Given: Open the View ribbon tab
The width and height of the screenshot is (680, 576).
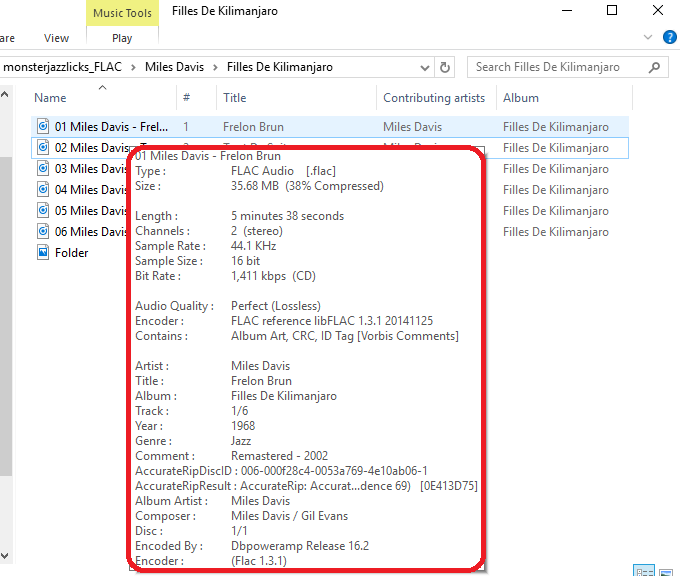Looking at the screenshot, I should 57,38.
